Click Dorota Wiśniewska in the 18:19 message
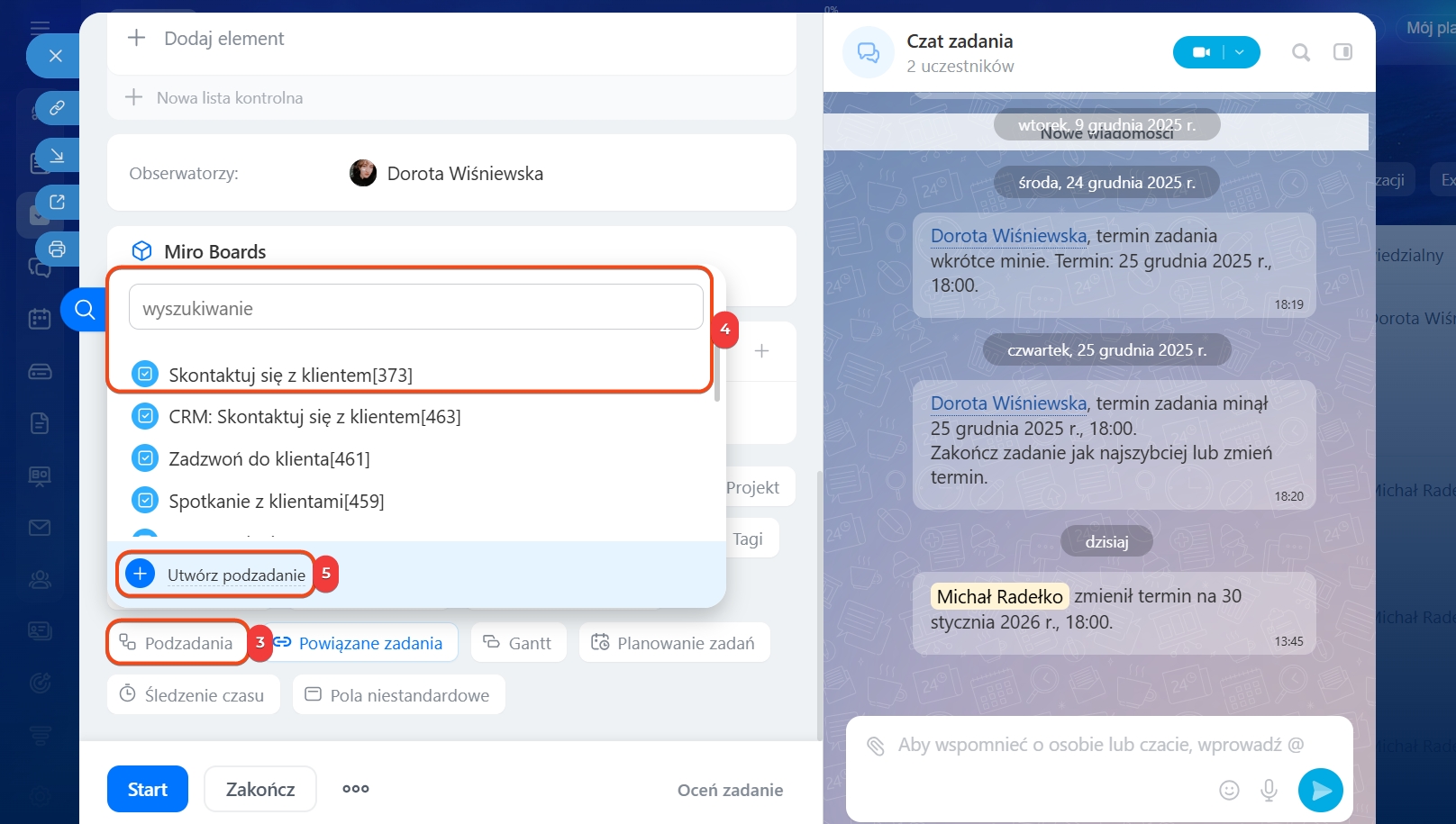Screen dimensions: 1456x824 tap(1008, 236)
